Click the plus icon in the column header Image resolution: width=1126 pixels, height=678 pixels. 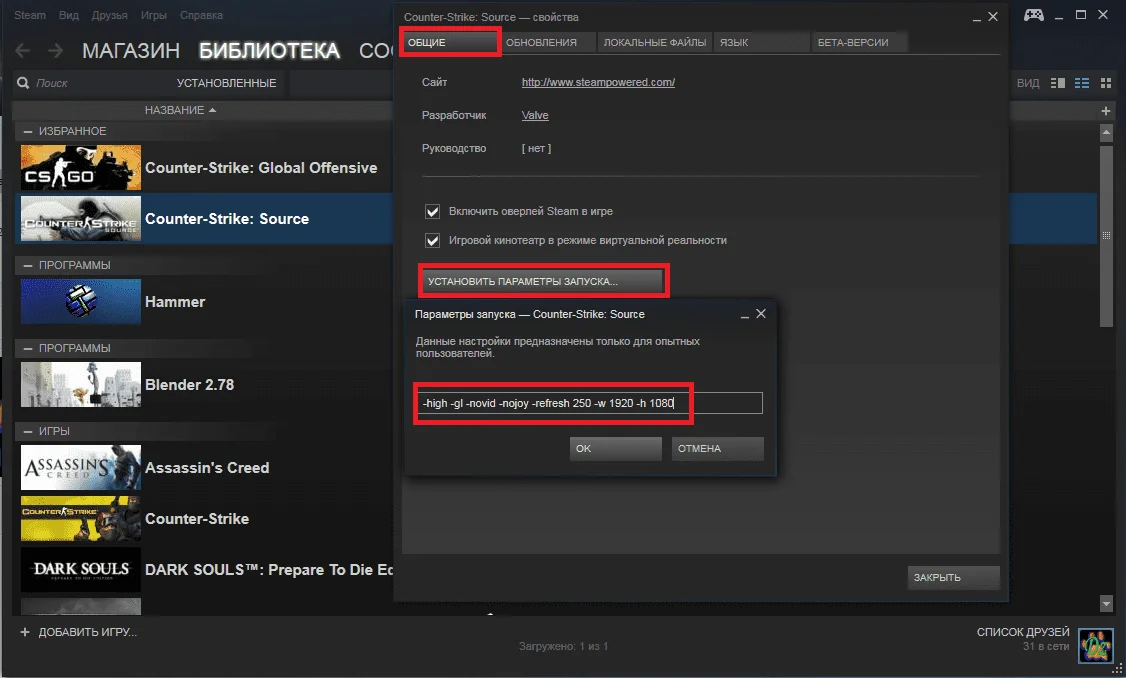[x=1105, y=110]
